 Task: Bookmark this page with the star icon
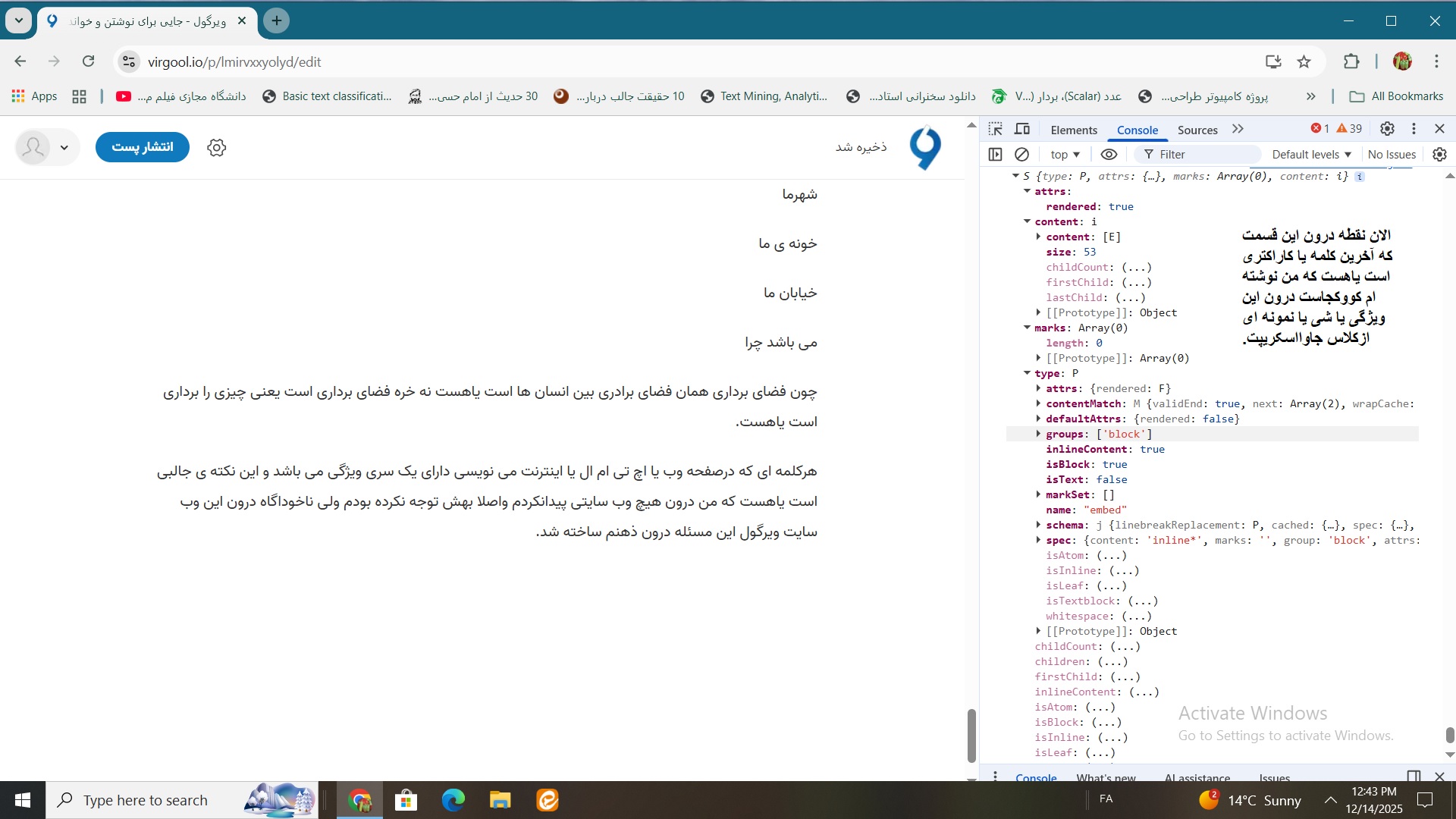click(x=1304, y=62)
